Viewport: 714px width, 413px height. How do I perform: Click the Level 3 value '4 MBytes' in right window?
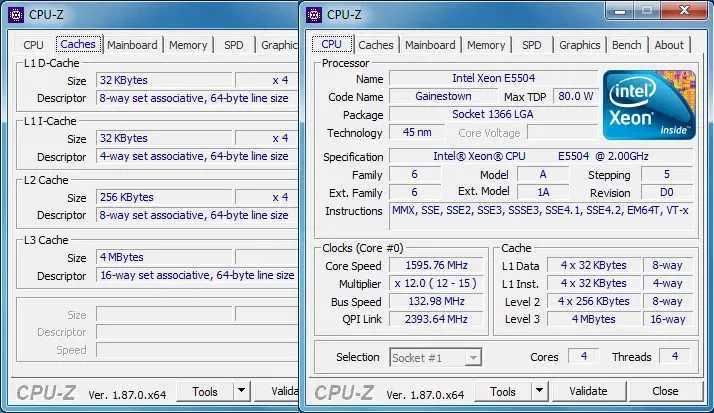(x=594, y=319)
